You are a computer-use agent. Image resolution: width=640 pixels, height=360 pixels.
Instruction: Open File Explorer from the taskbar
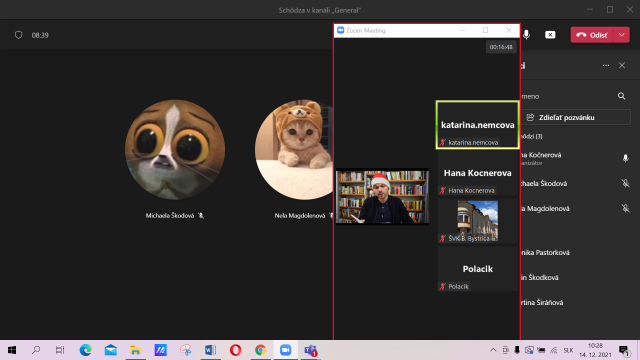pos(136,350)
